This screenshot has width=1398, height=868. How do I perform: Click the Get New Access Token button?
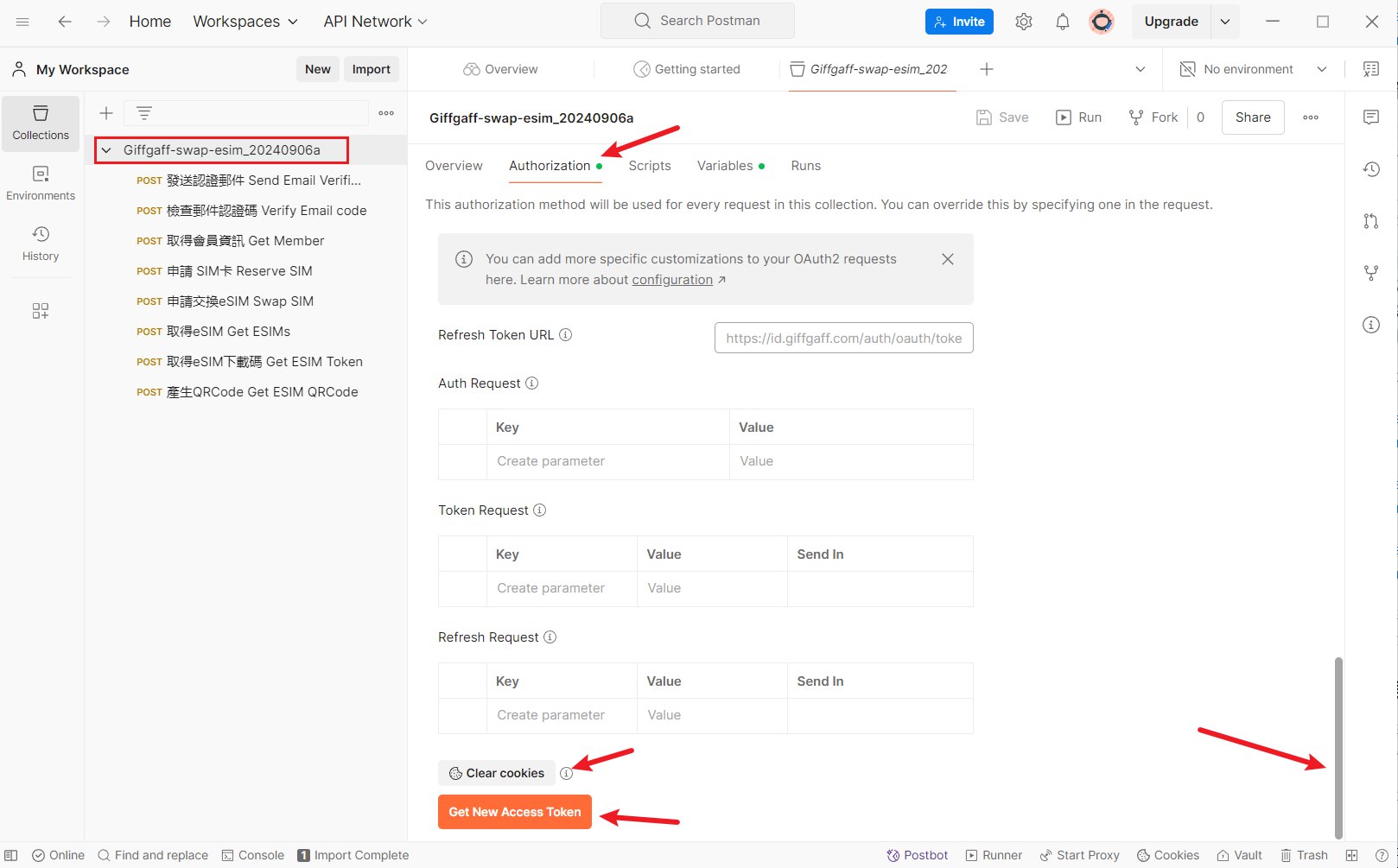pyautogui.click(x=514, y=812)
